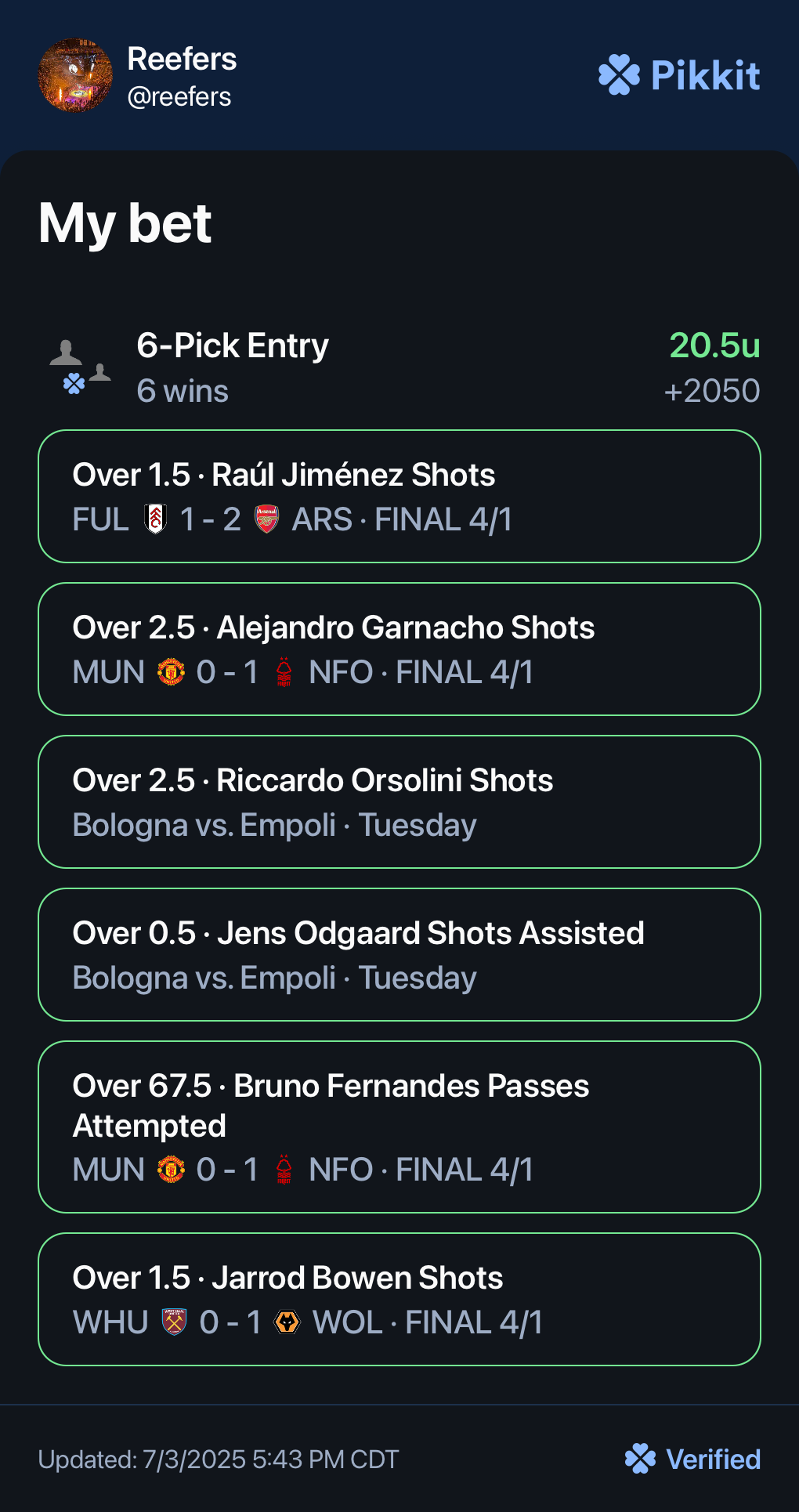Select the Jarrod Bowen Shots pick
This screenshot has height=1512, width=799.
coord(399,1300)
